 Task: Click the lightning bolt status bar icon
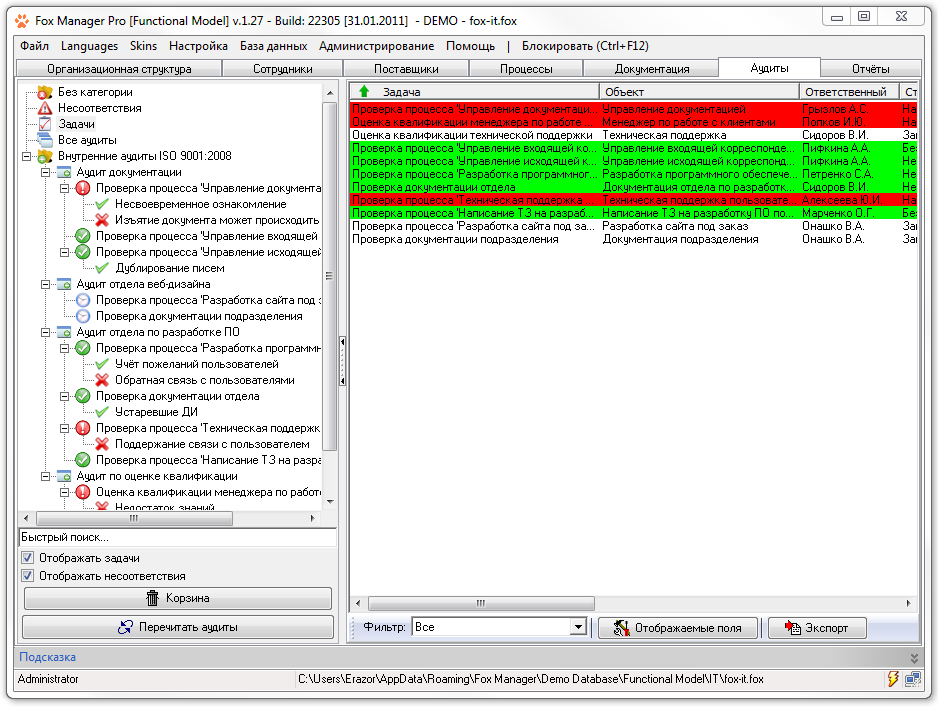(x=893, y=679)
